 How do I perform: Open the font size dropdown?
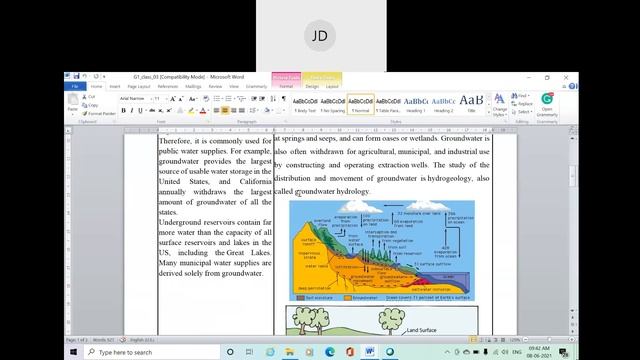166,99
